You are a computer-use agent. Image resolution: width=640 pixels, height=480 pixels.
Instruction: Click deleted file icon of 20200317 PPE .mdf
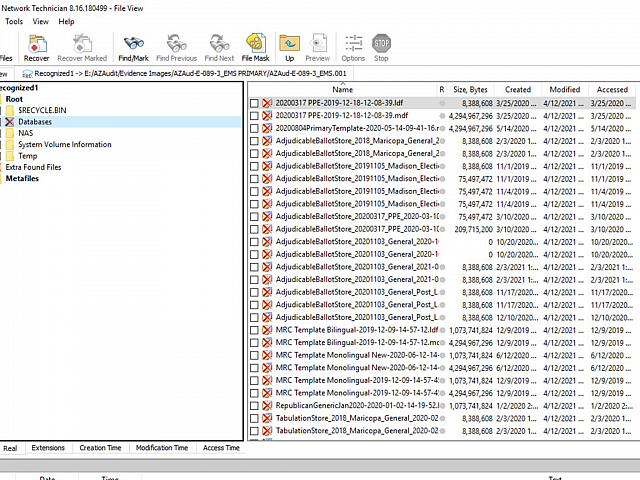point(267,116)
